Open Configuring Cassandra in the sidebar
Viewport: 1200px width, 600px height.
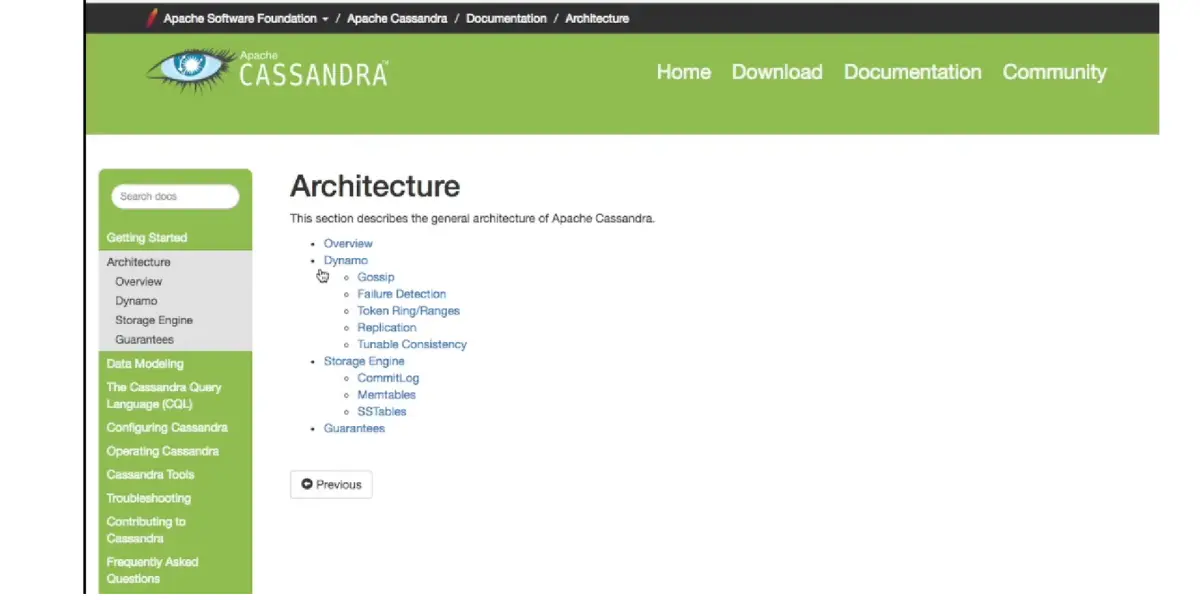[167, 428]
